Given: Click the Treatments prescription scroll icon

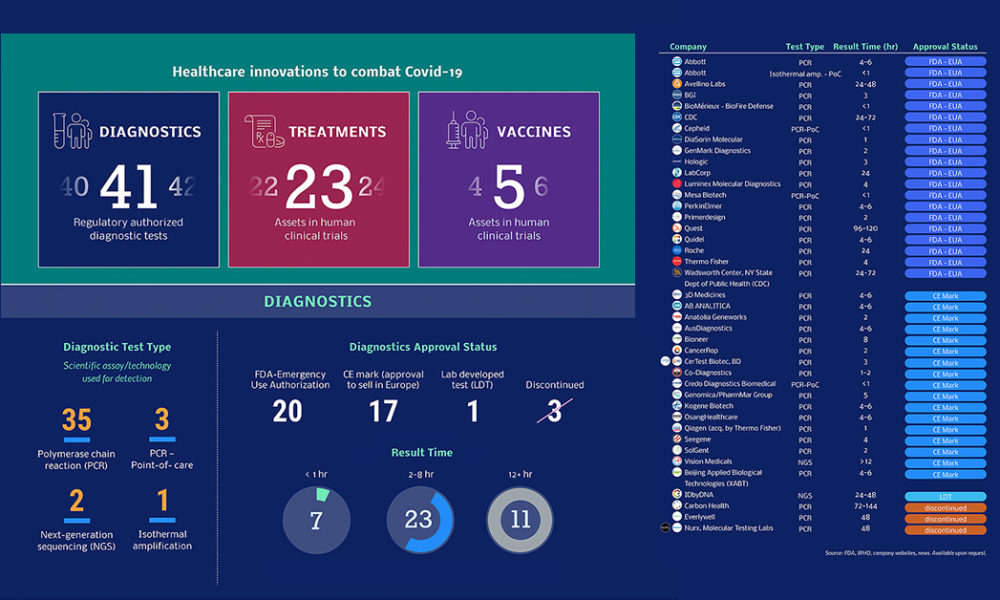Looking at the screenshot, I should [264, 131].
